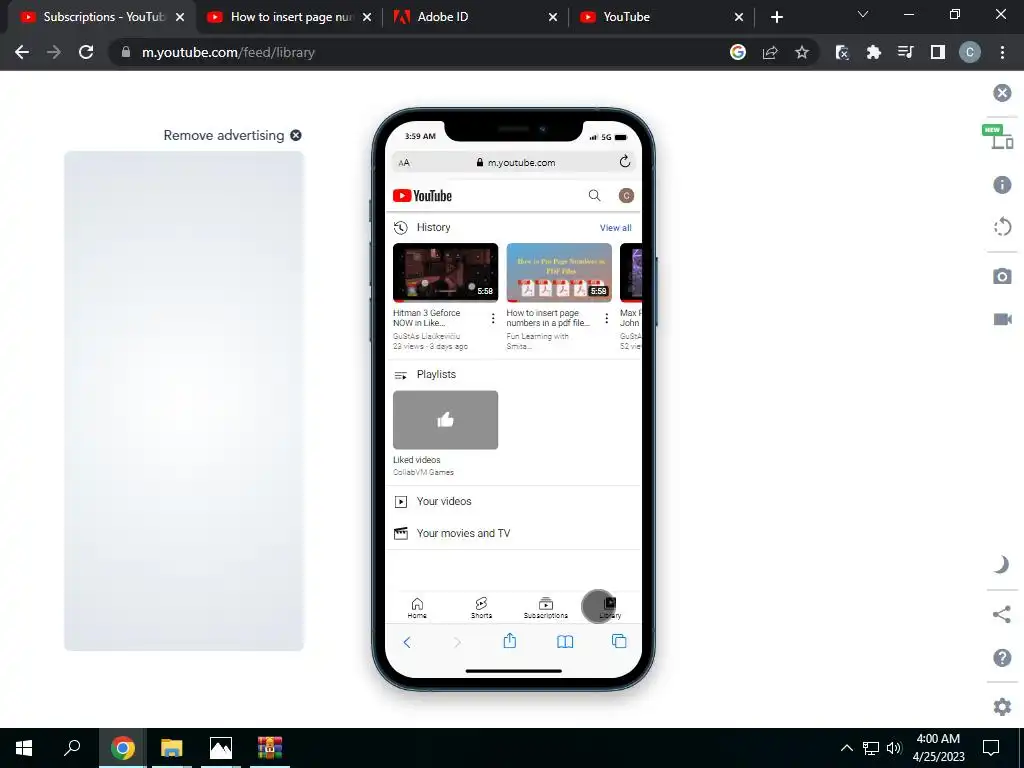Open the help question mark icon
Image resolution: width=1024 pixels, height=768 pixels.
click(1002, 658)
